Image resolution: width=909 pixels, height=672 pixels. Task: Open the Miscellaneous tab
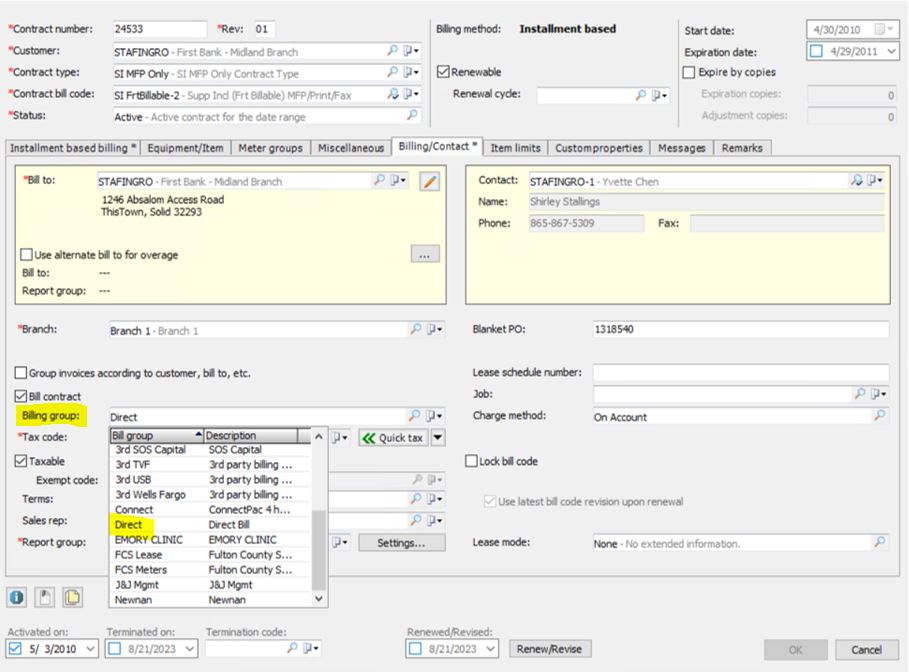pyautogui.click(x=351, y=148)
